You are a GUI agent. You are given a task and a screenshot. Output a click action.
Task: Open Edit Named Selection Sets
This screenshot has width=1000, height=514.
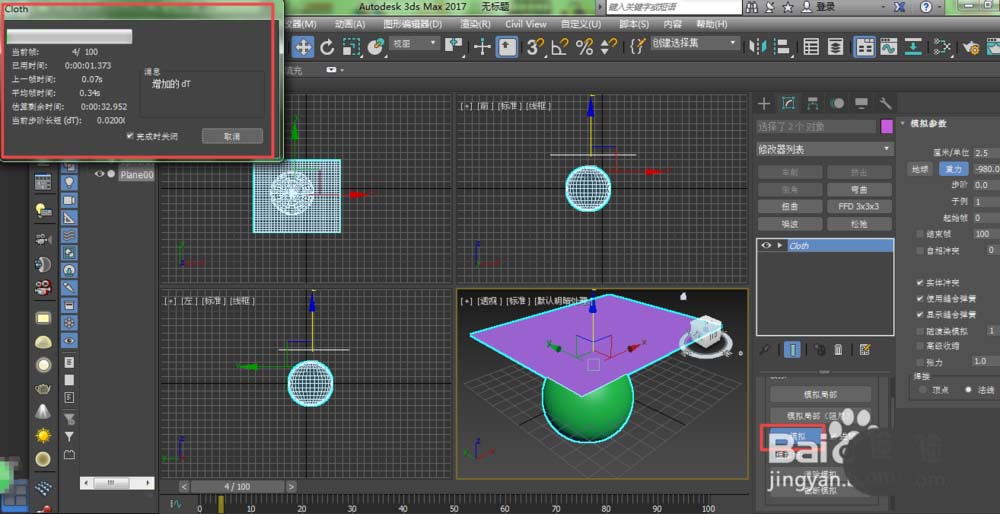637,47
